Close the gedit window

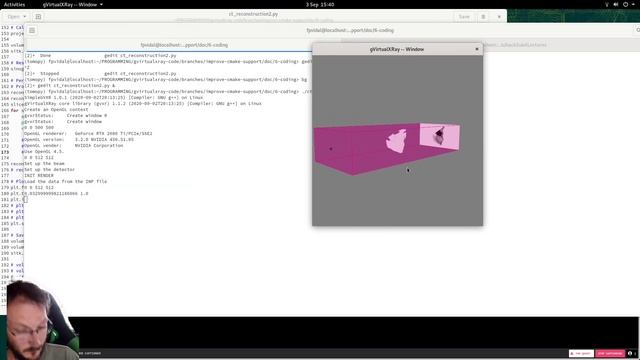click(499, 17)
